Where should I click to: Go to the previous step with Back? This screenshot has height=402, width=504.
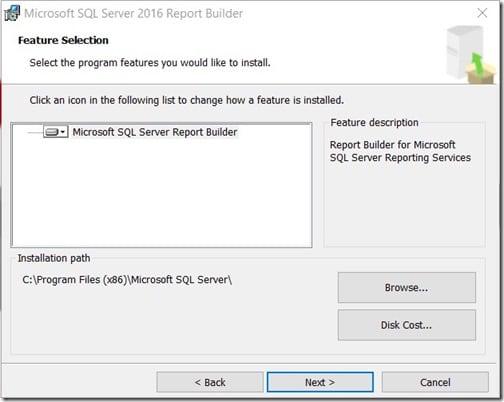pyautogui.click(x=210, y=382)
